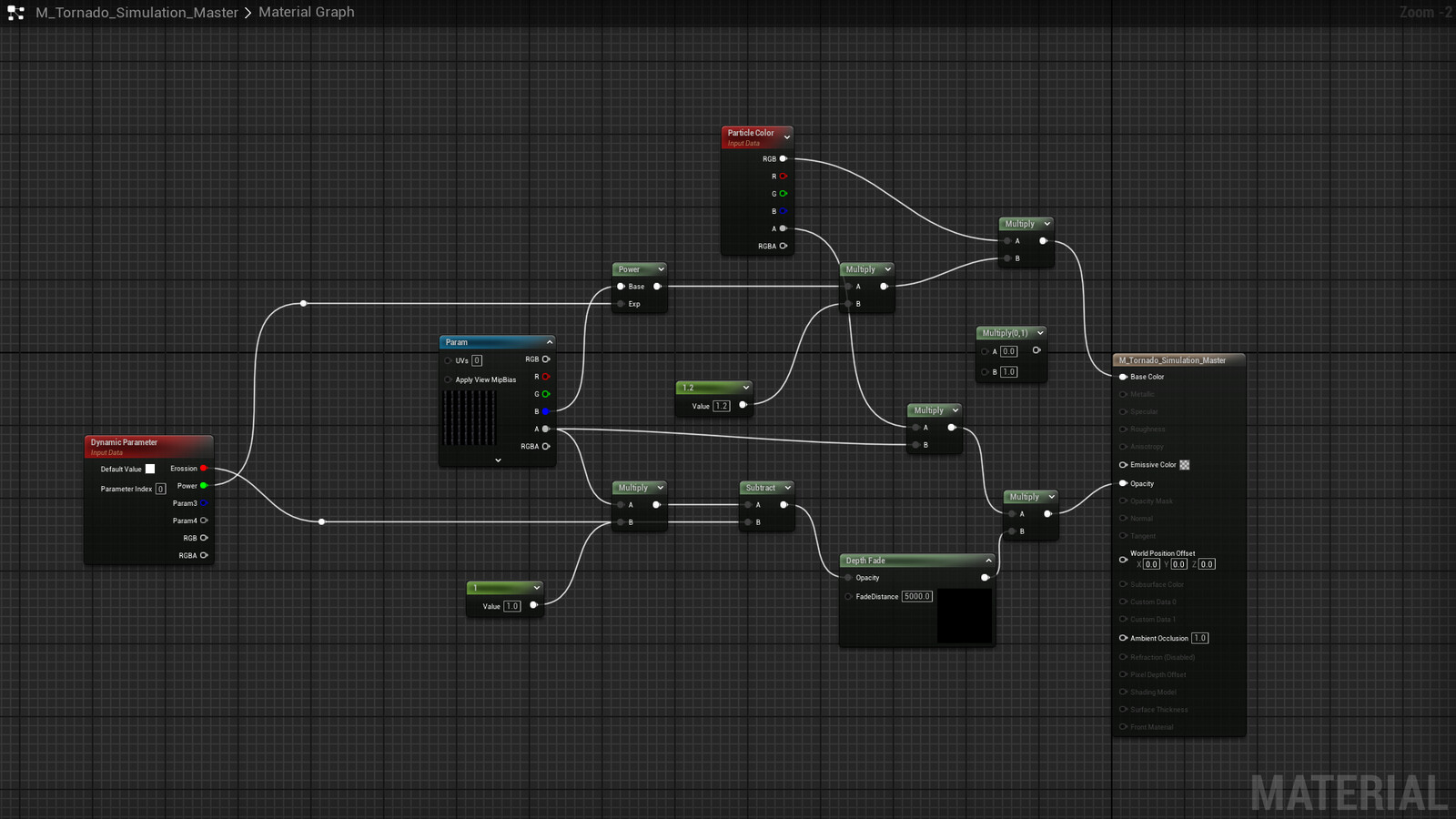
Task: Click the Dynamic Parameter Erossion output pin
Action: [x=204, y=469]
